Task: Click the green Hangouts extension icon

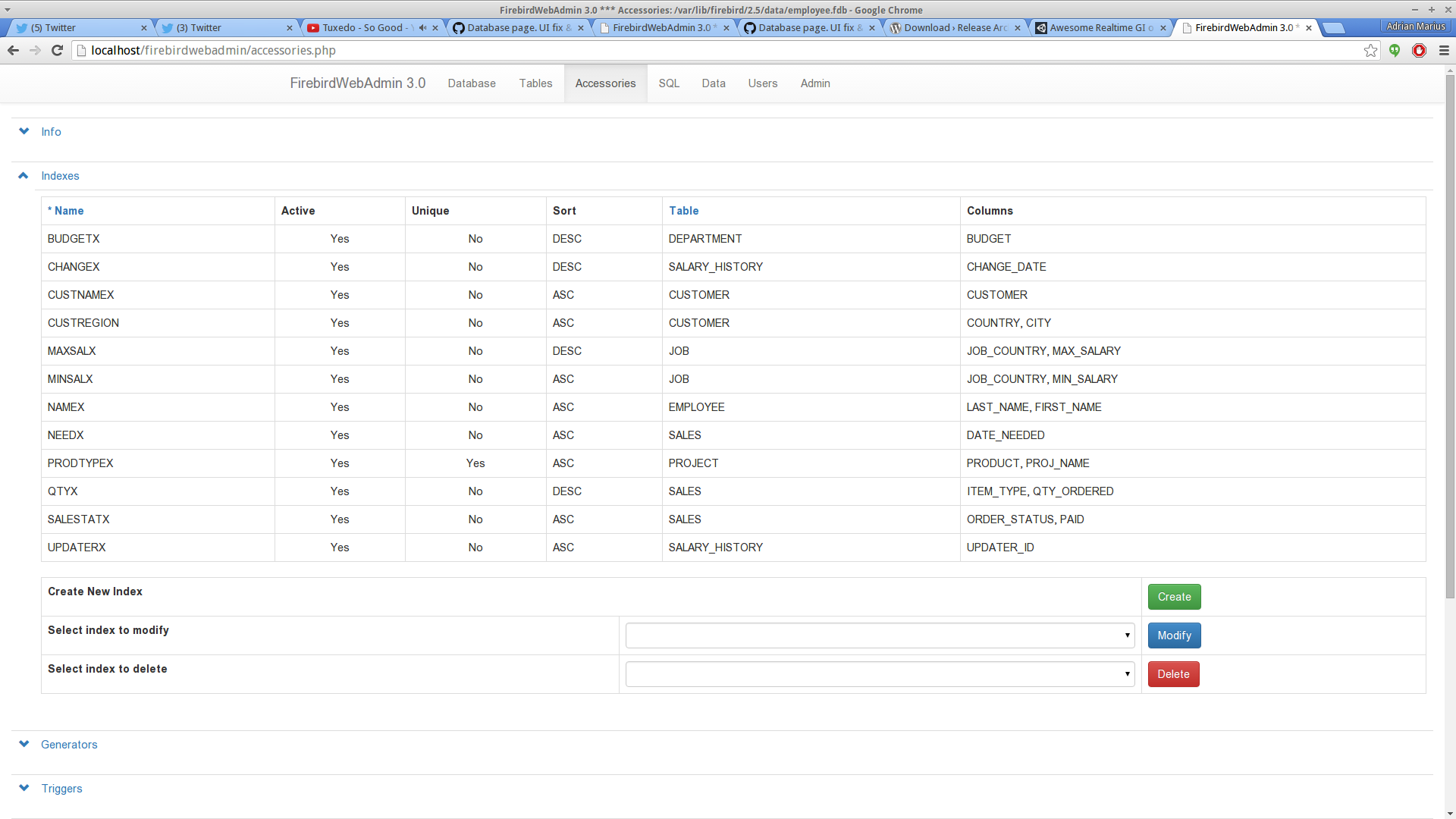Action: point(1395,50)
